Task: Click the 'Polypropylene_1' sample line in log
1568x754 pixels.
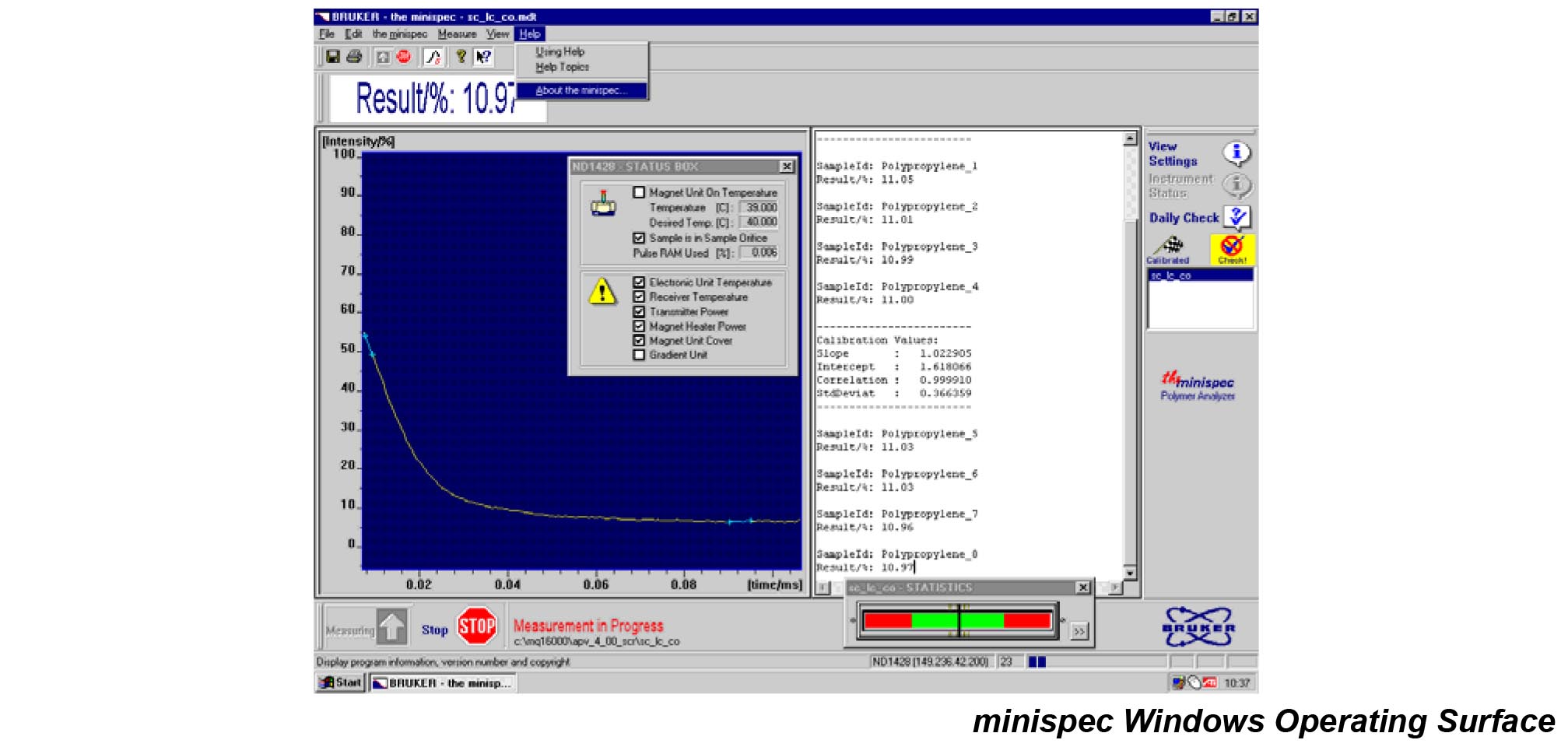Action: [x=896, y=166]
